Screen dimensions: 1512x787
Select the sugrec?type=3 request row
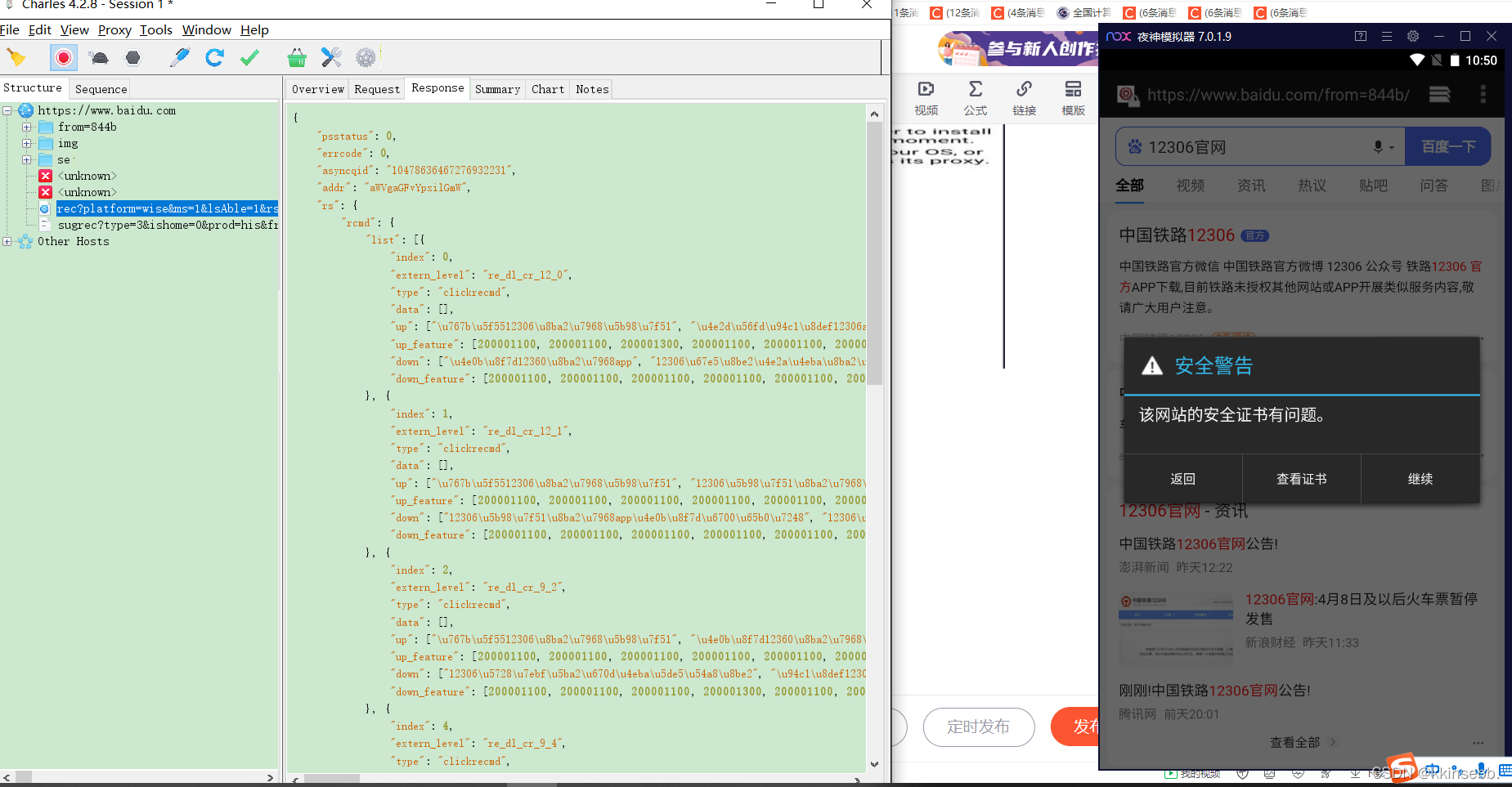pos(168,225)
